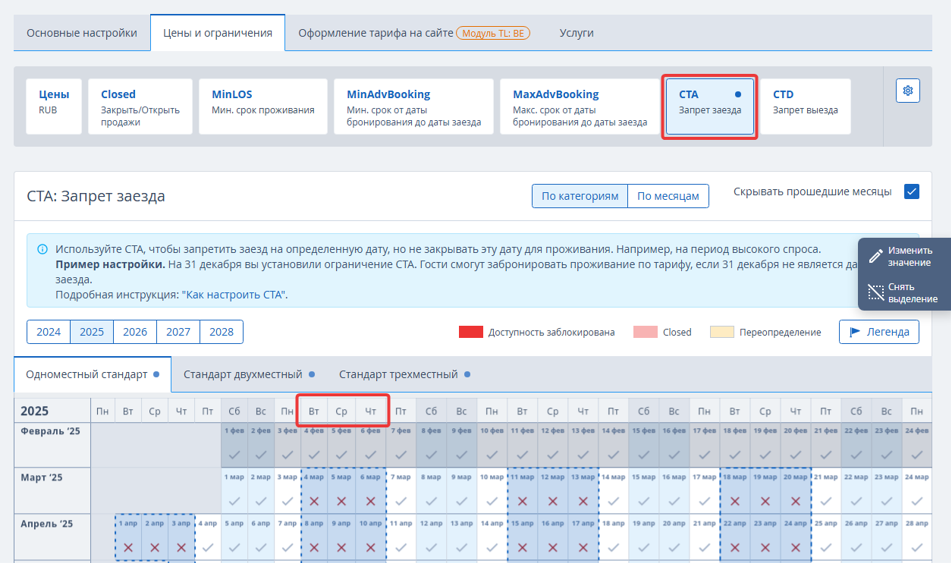Image resolution: width=951 pixels, height=563 pixels.
Task: Select the CTD Запрет выезда tile
Action: [805, 106]
